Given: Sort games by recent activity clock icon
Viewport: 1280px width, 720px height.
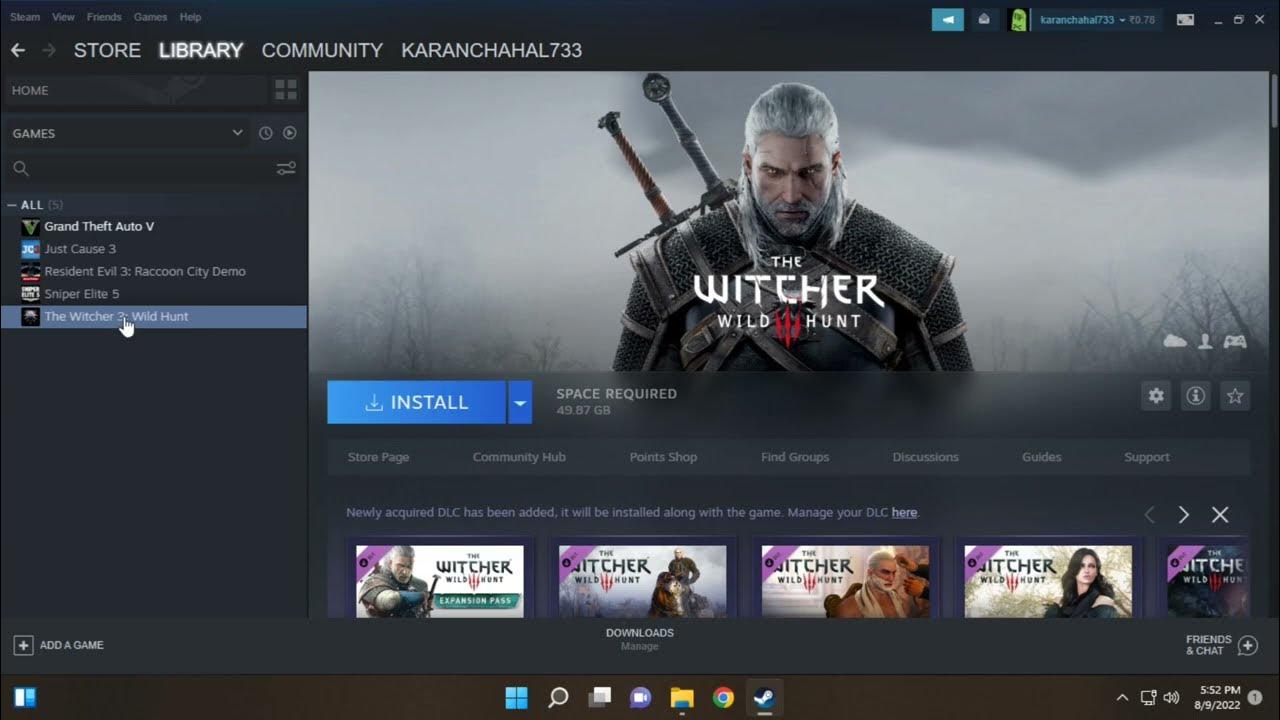Looking at the screenshot, I should [265, 133].
